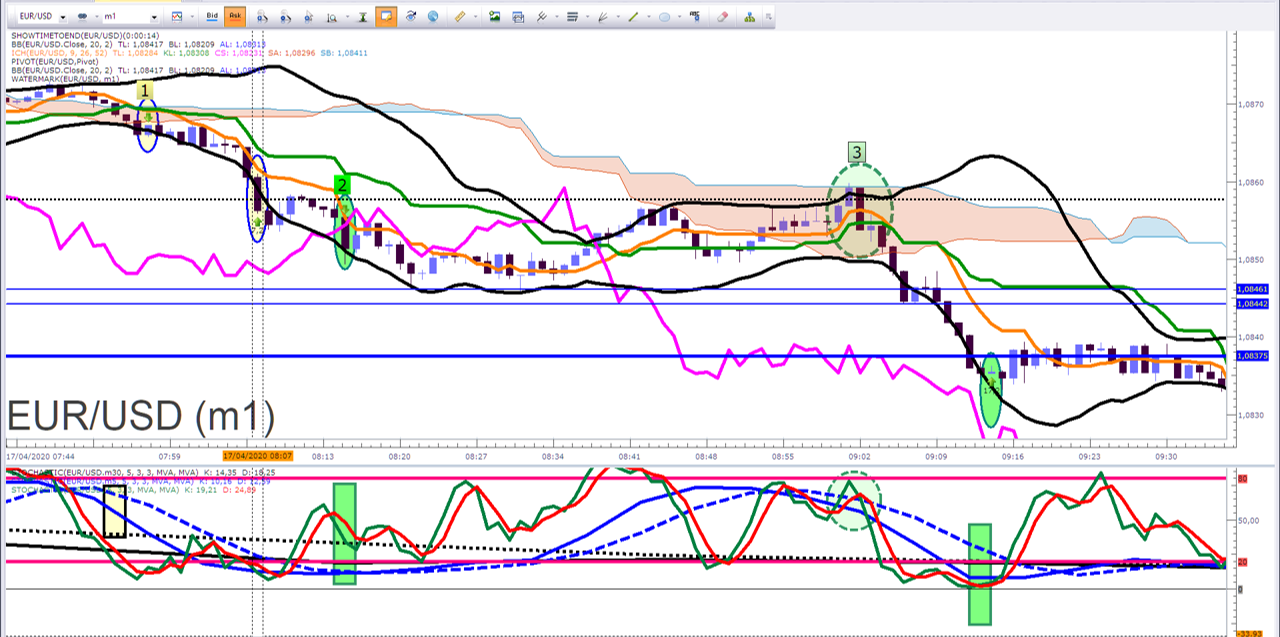Toggle the highlighted Ask price button
Viewport: 1280px width, 637px height.
click(235, 16)
